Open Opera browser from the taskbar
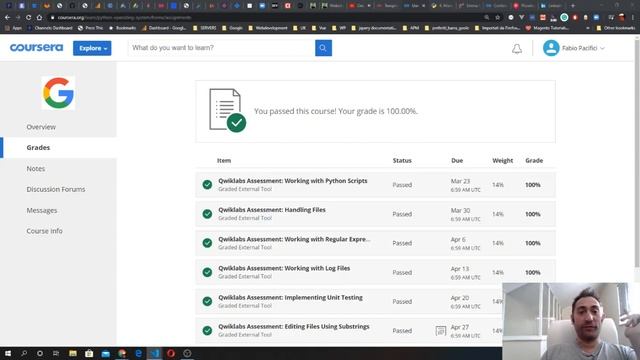The width and height of the screenshot is (640, 360). (171, 353)
